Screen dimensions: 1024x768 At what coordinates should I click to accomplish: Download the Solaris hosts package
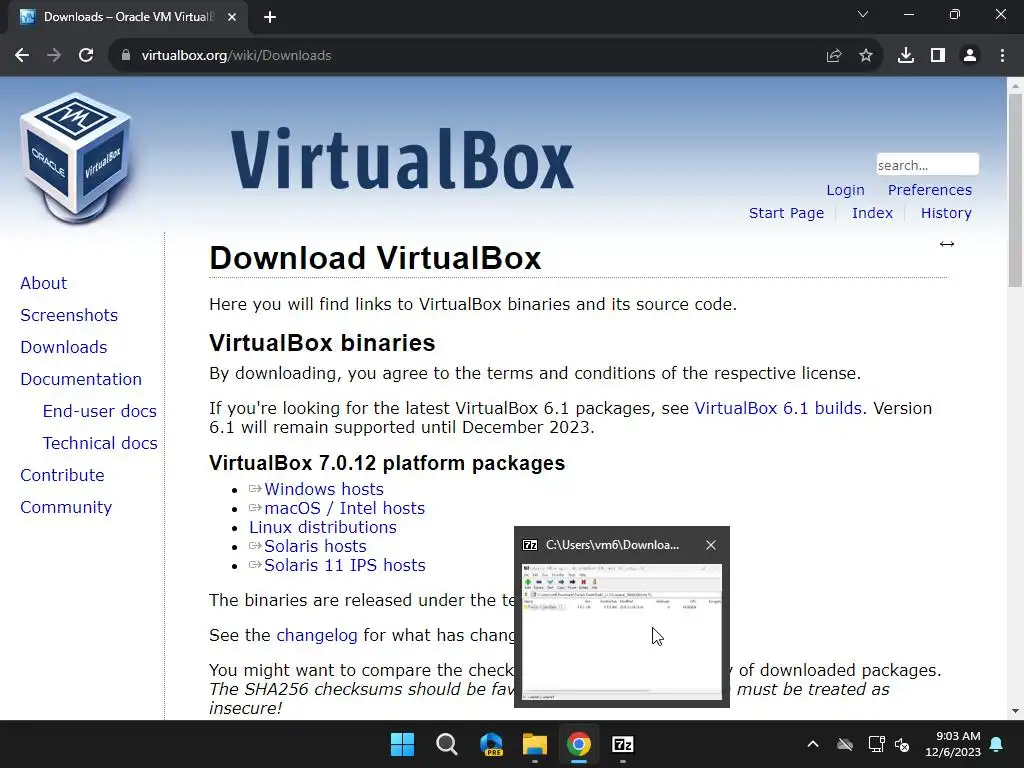point(315,546)
